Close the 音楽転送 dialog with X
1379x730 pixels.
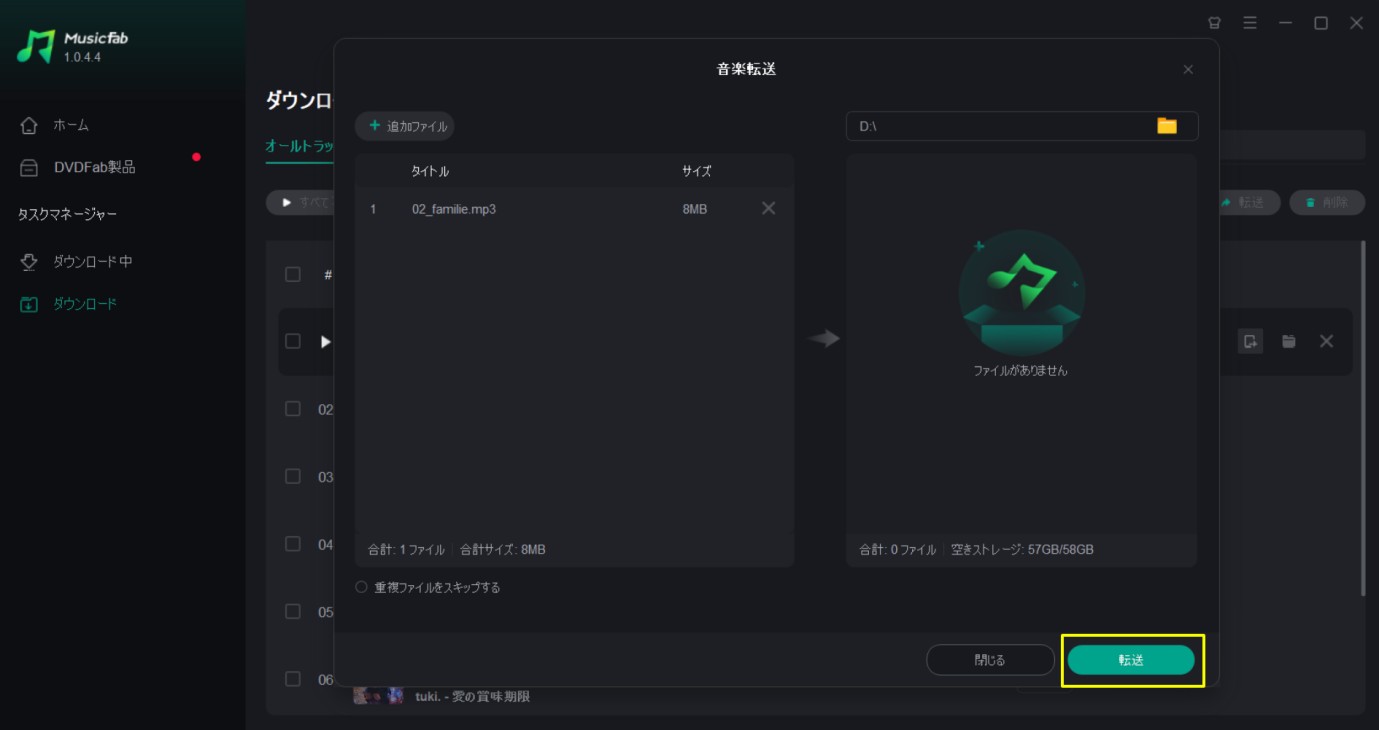coord(1188,69)
